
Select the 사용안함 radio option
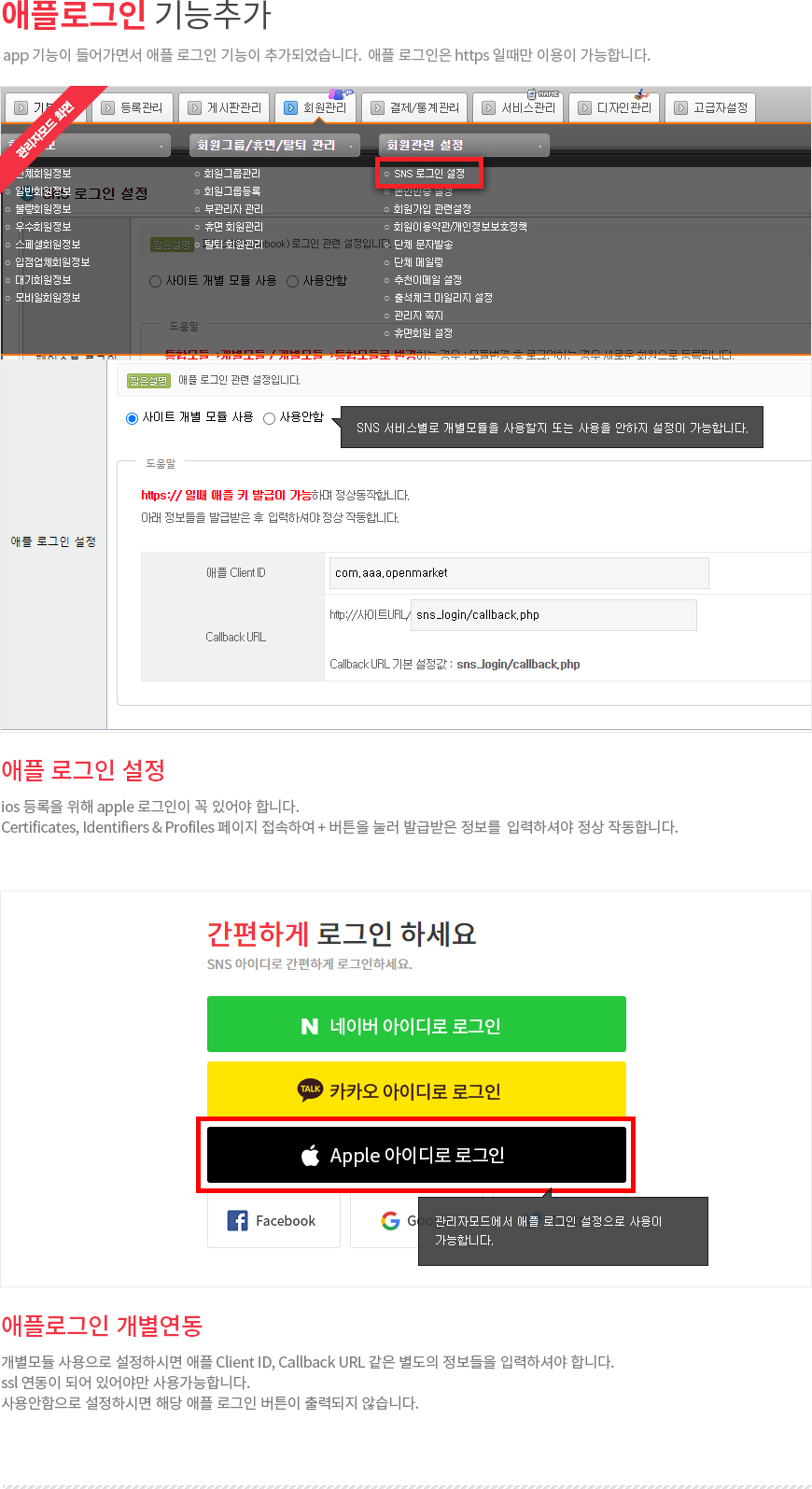[x=269, y=418]
